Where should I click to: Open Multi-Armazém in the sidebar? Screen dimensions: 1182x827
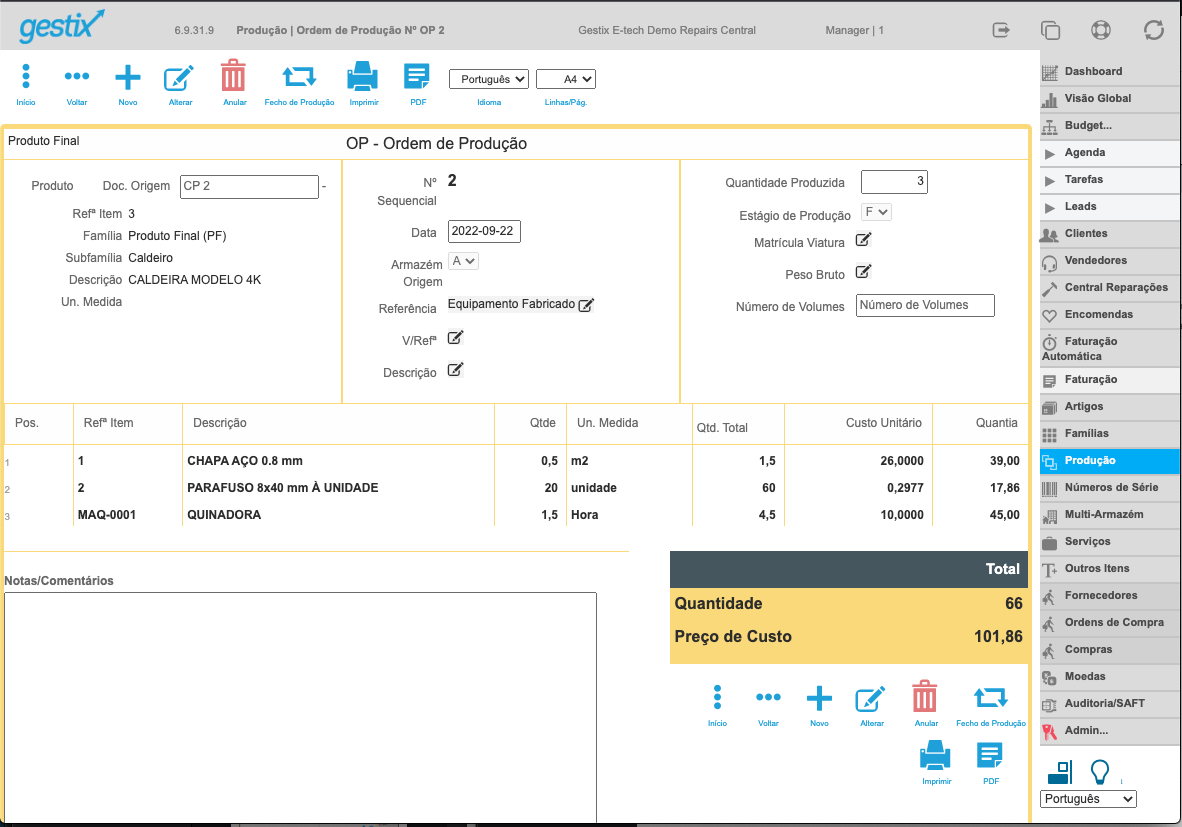(1110, 515)
